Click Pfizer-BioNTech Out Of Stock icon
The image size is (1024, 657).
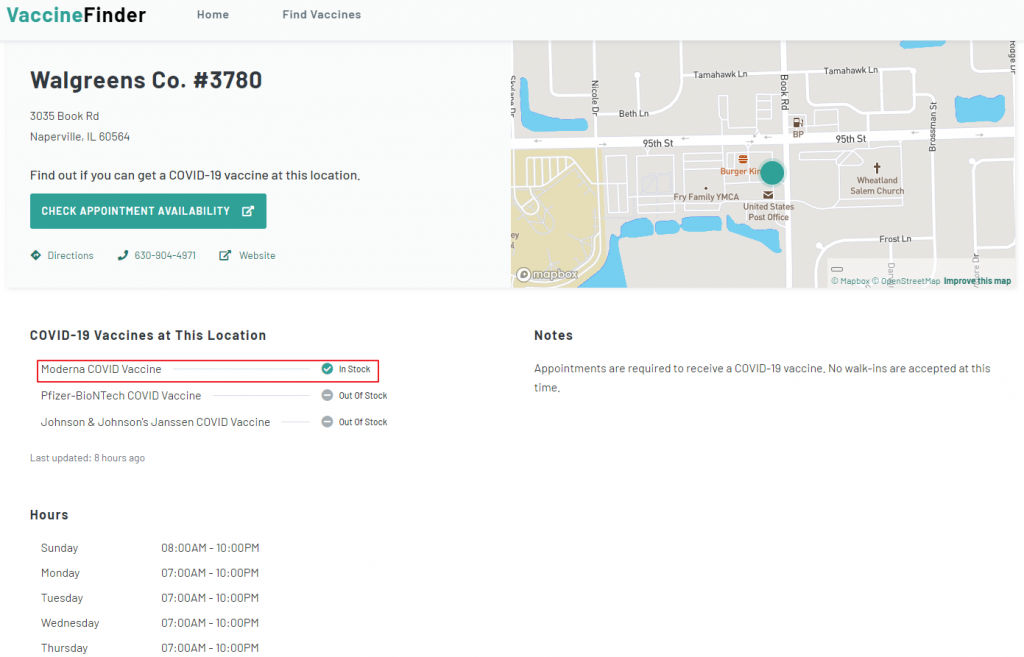click(x=327, y=395)
